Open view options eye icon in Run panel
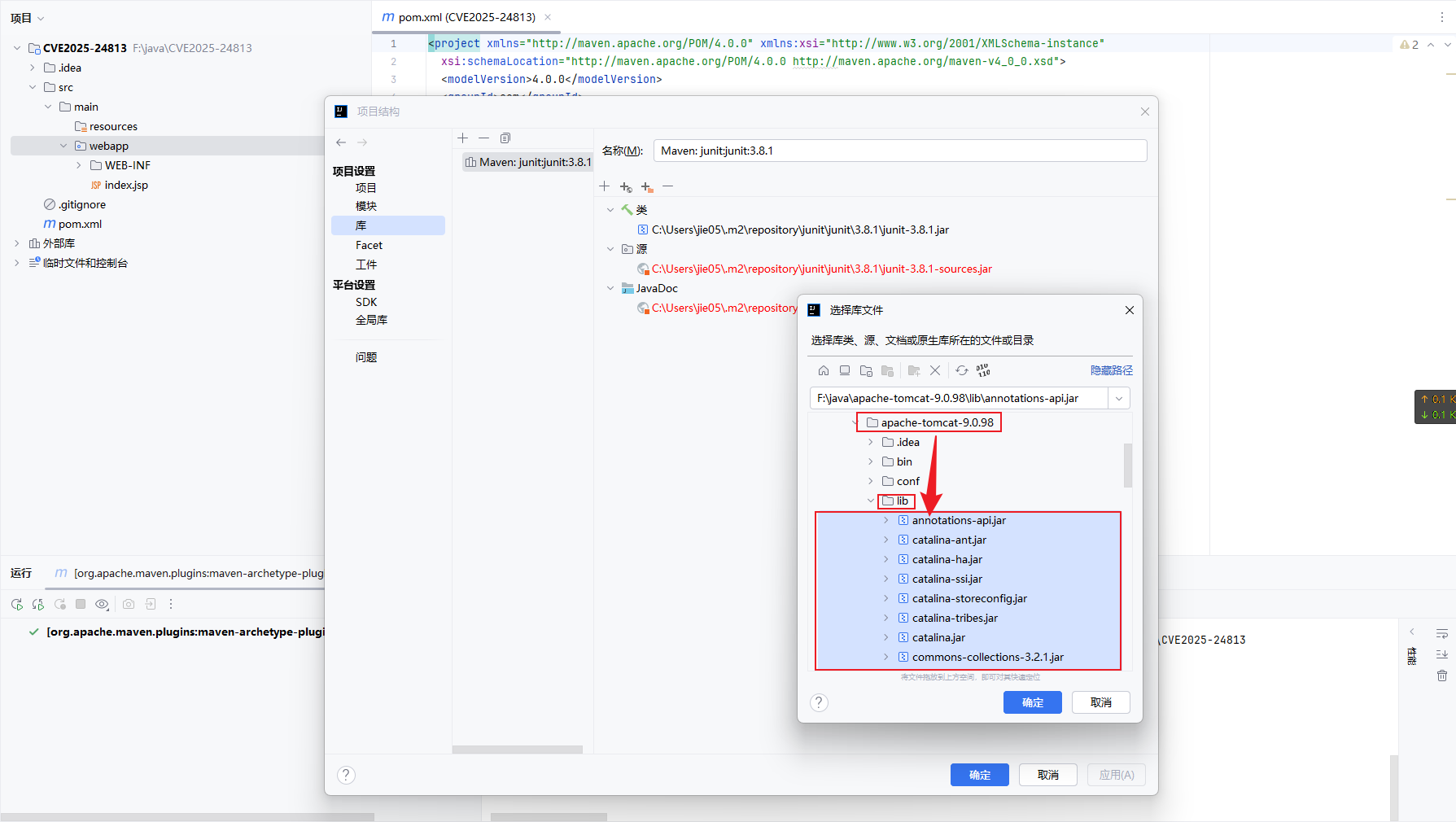This screenshot has width=1456, height=822. coord(102,604)
